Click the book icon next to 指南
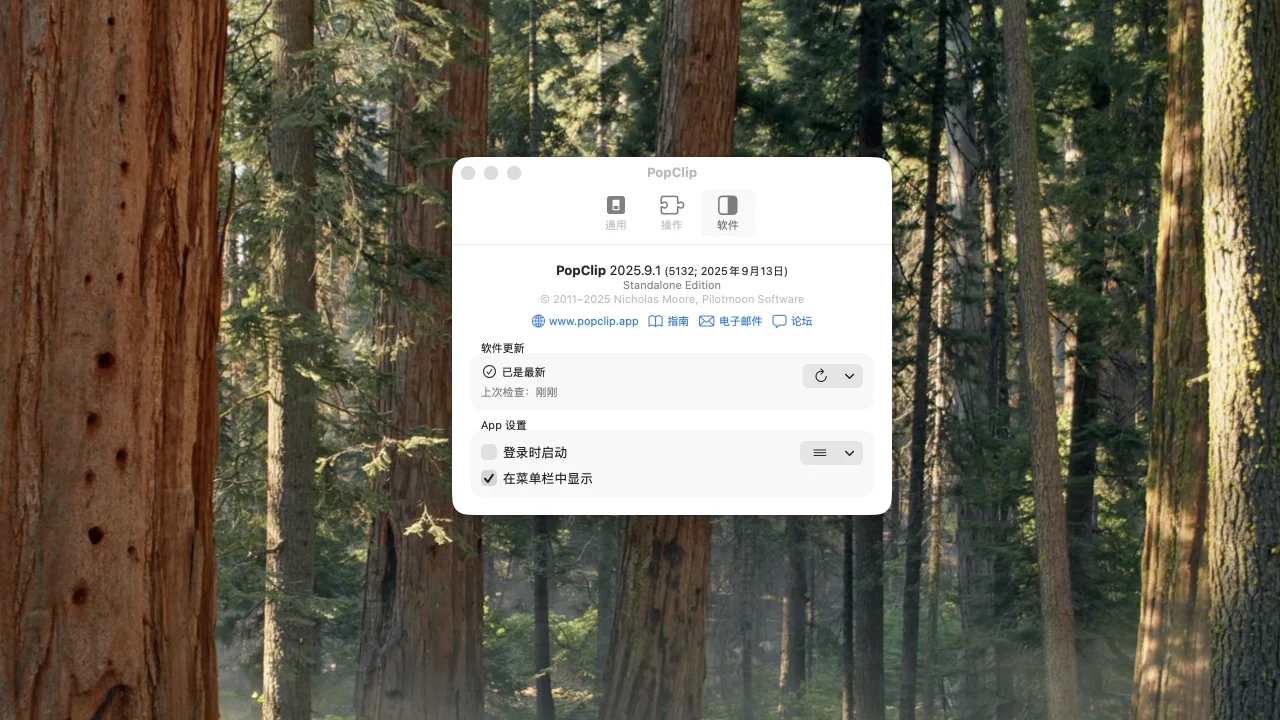Screen dimensions: 1280x720 pyautogui.click(x=656, y=321)
